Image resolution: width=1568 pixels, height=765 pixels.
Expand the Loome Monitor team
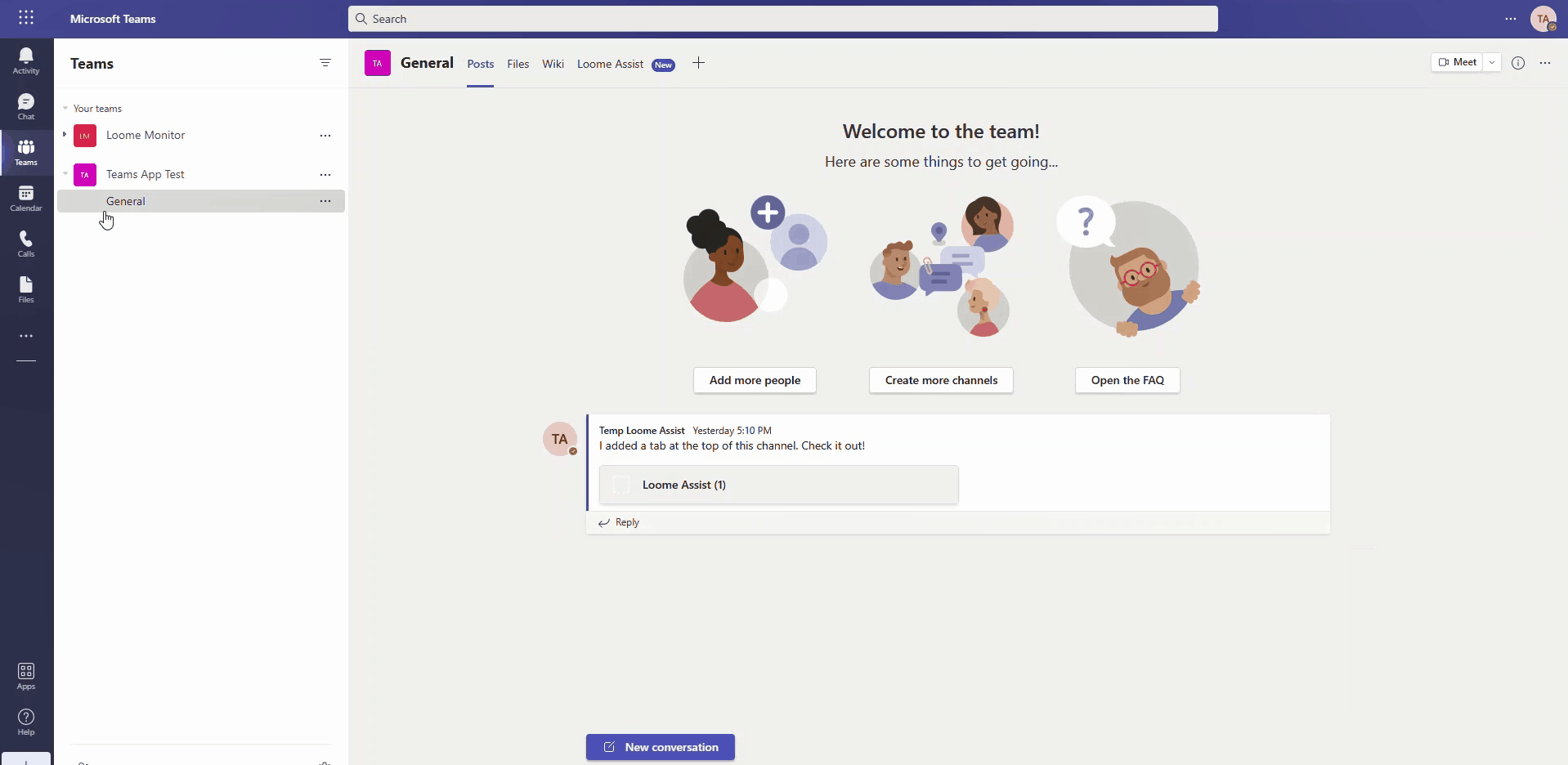coord(65,135)
